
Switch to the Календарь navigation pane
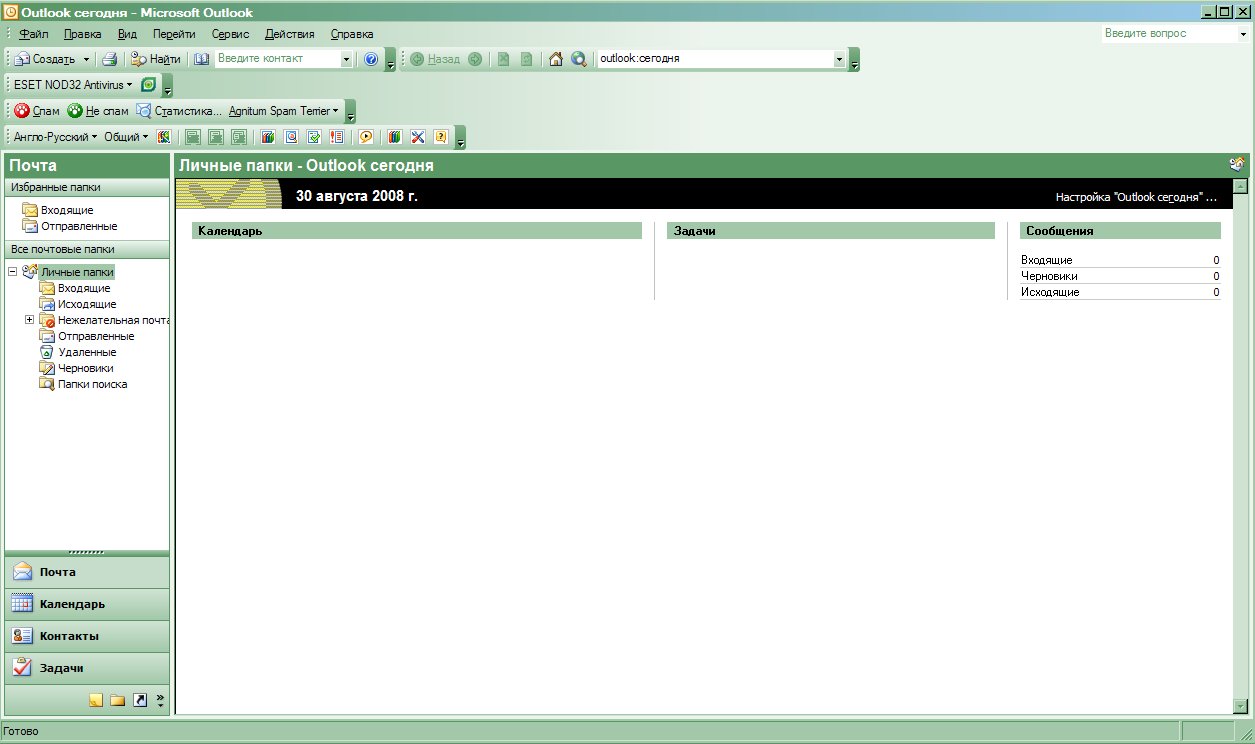[x=87, y=604]
